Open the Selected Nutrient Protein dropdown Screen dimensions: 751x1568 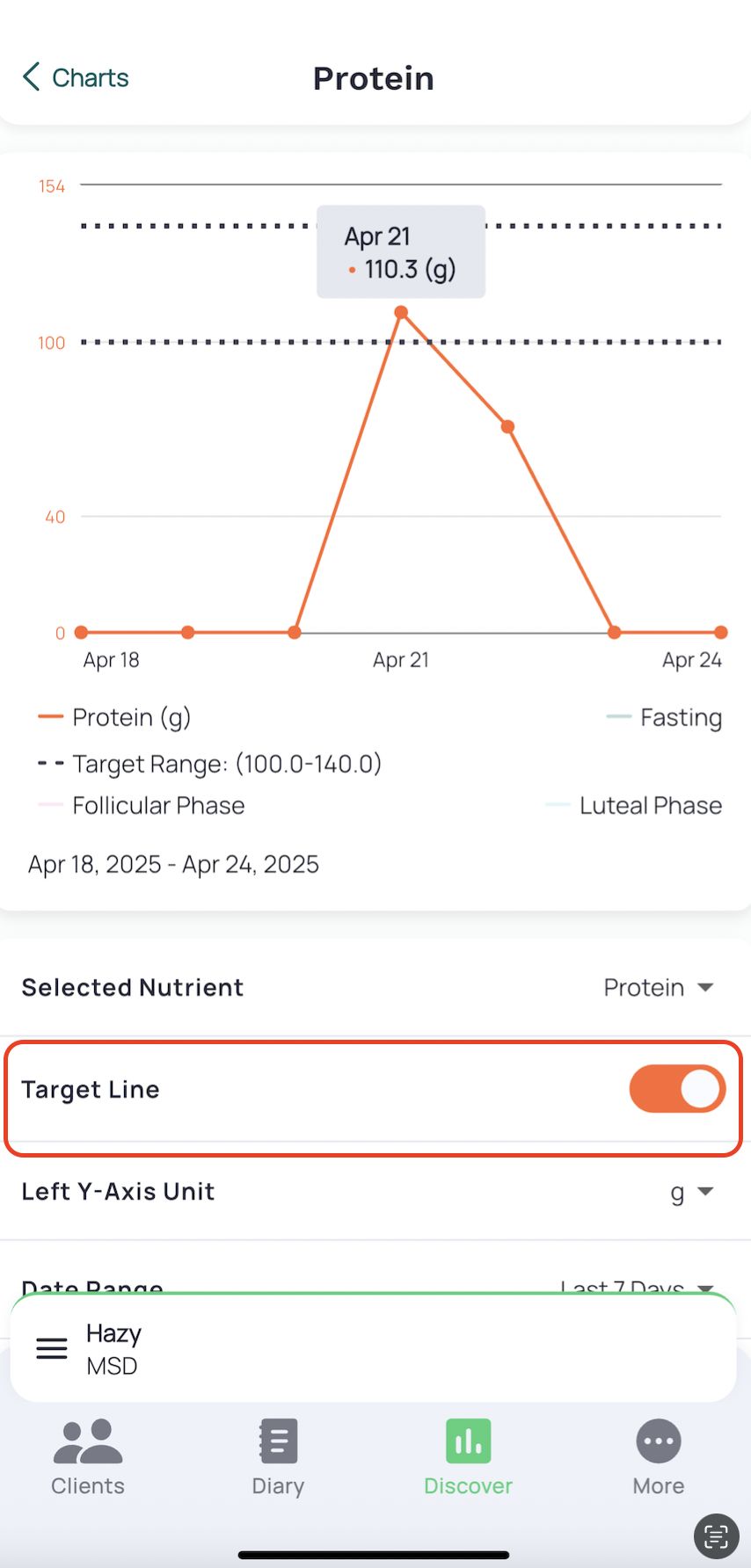pyautogui.click(x=658, y=988)
